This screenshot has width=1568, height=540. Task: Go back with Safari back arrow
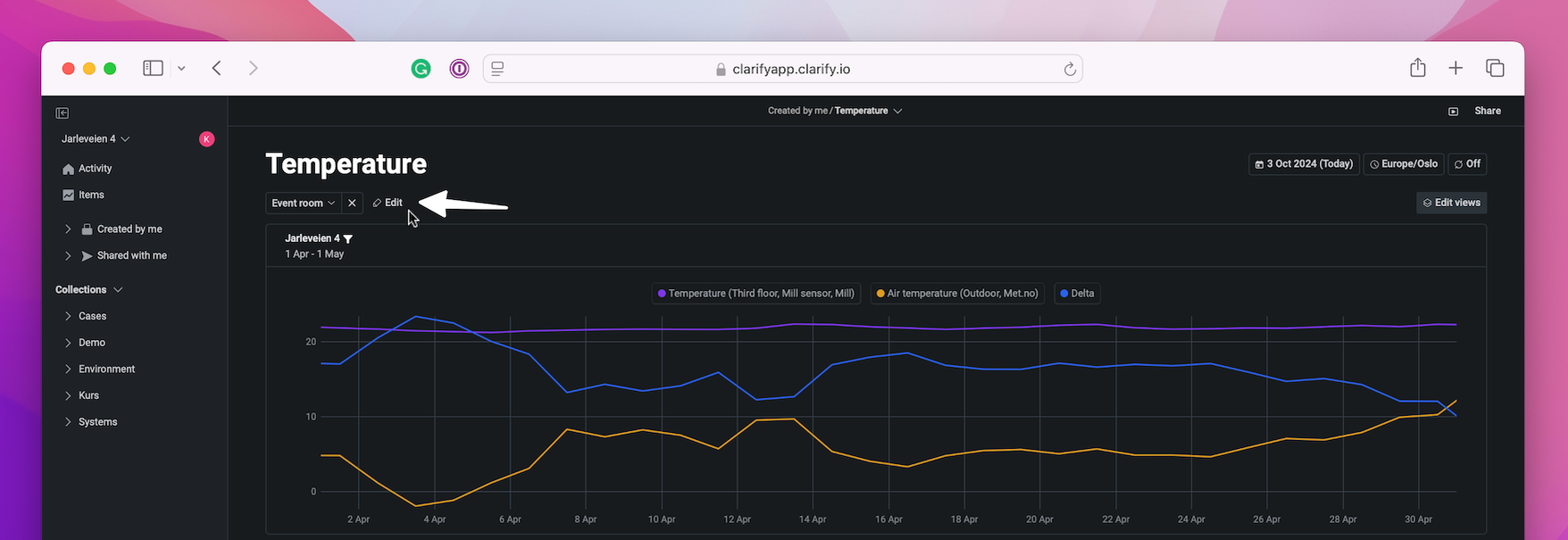point(216,68)
